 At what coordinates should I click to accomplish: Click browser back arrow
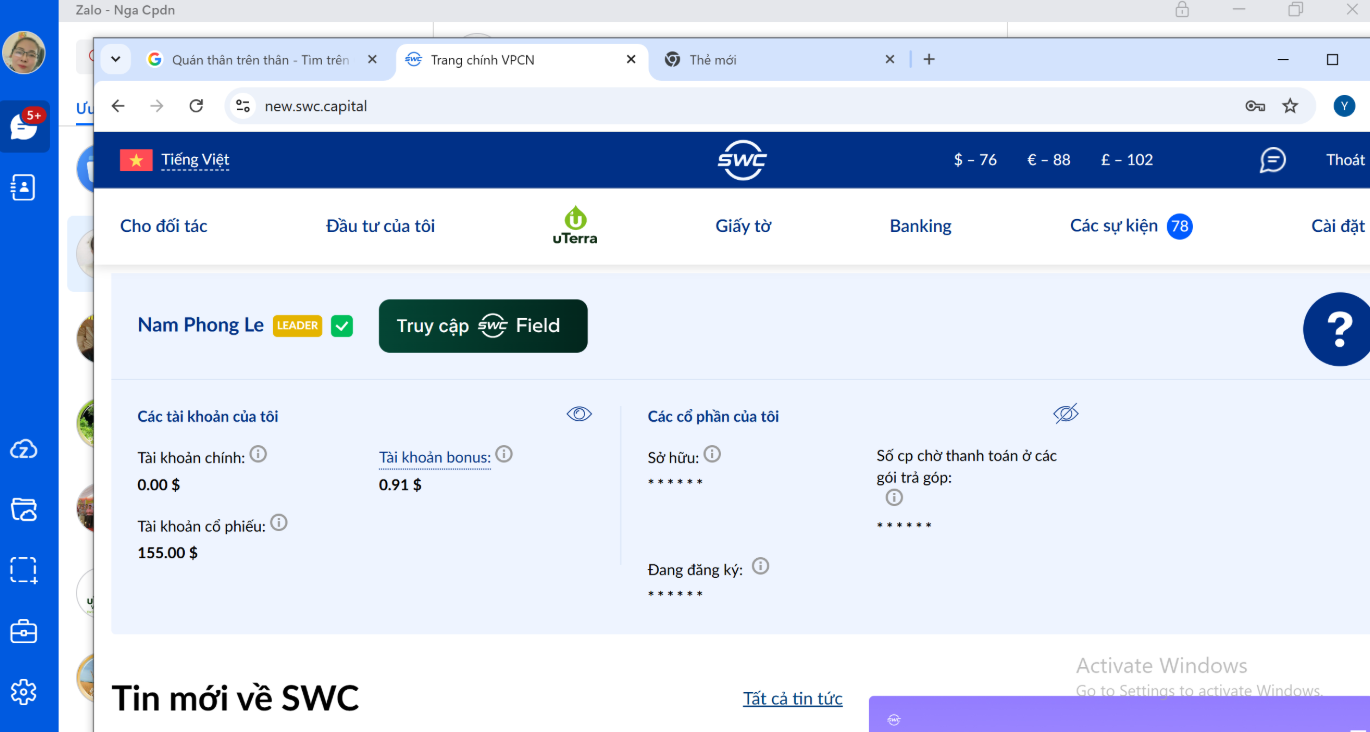click(x=118, y=106)
